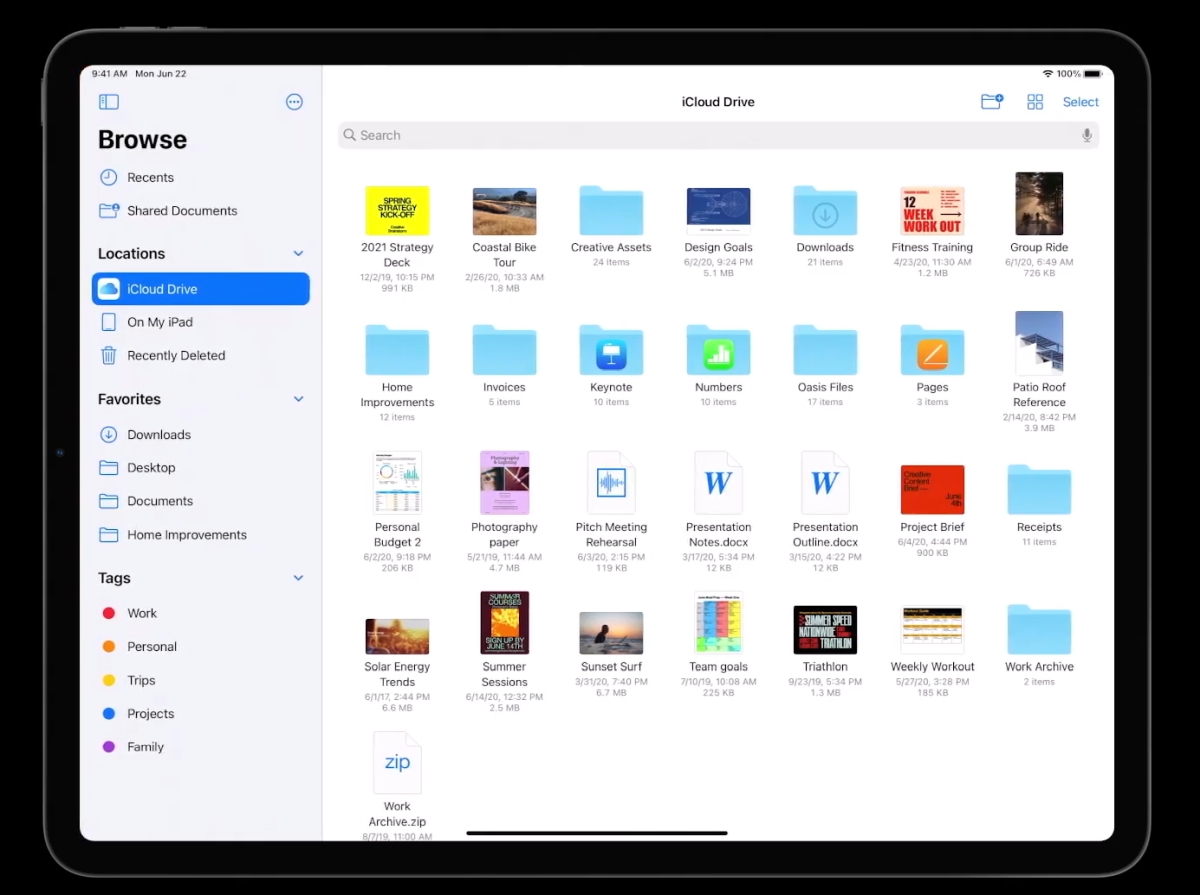Select the red Work tag
The image size is (1200, 895).
pyautogui.click(x=141, y=614)
